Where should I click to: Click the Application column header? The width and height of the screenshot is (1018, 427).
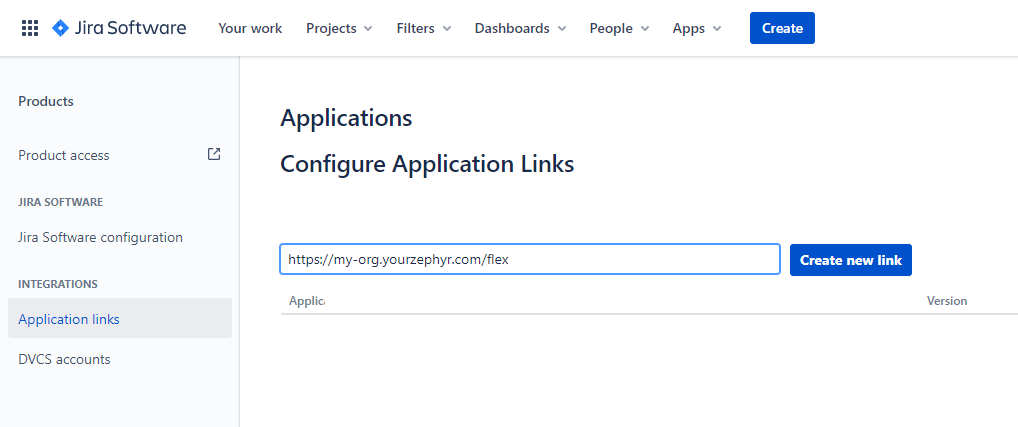pyautogui.click(x=307, y=301)
